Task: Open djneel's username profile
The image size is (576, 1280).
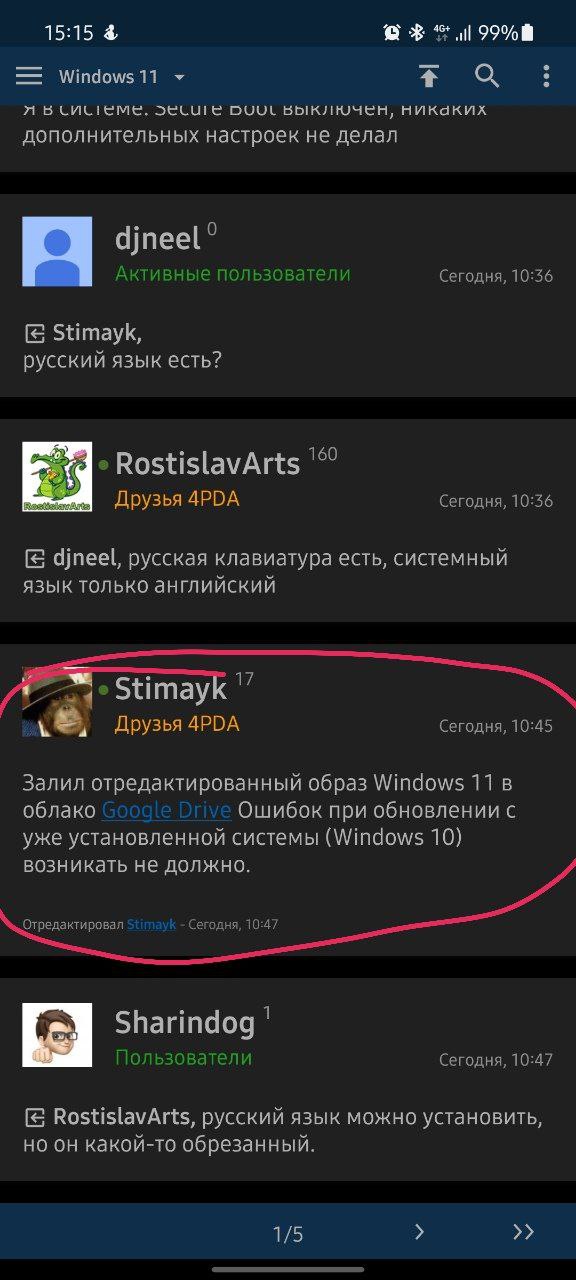Action: click(x=158, y=239)
